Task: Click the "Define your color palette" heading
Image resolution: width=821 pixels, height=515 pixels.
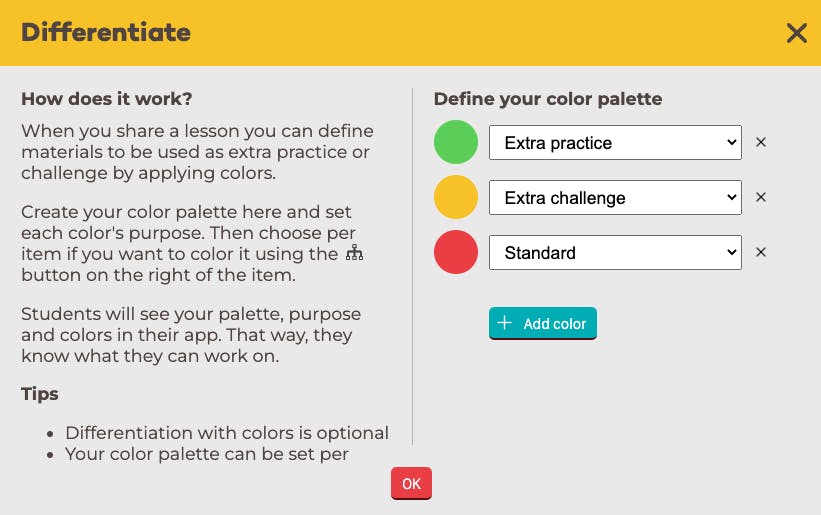Action: [x=547, y=99]
